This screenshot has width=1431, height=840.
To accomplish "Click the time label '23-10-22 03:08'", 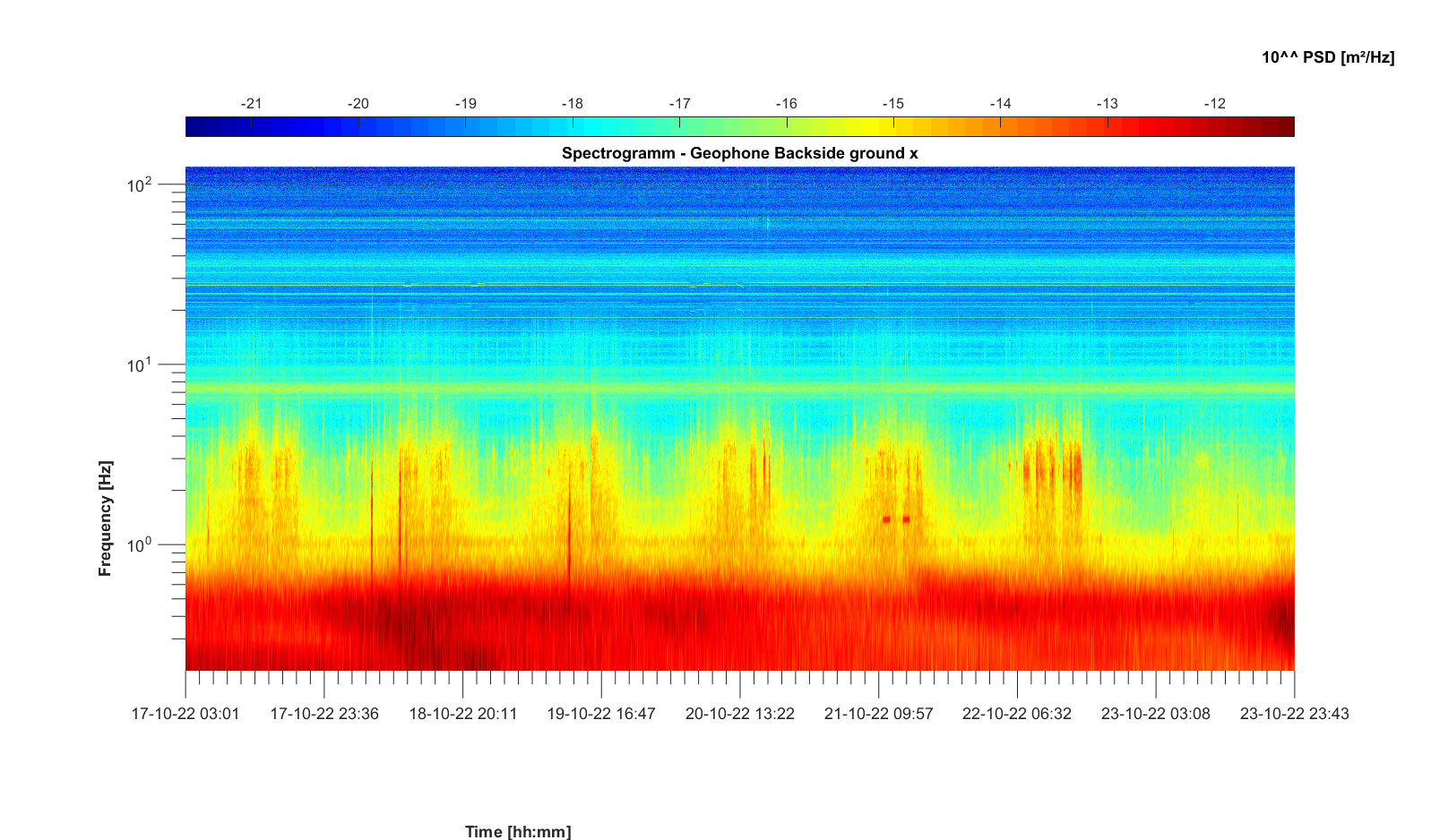I will [1156, 714].
